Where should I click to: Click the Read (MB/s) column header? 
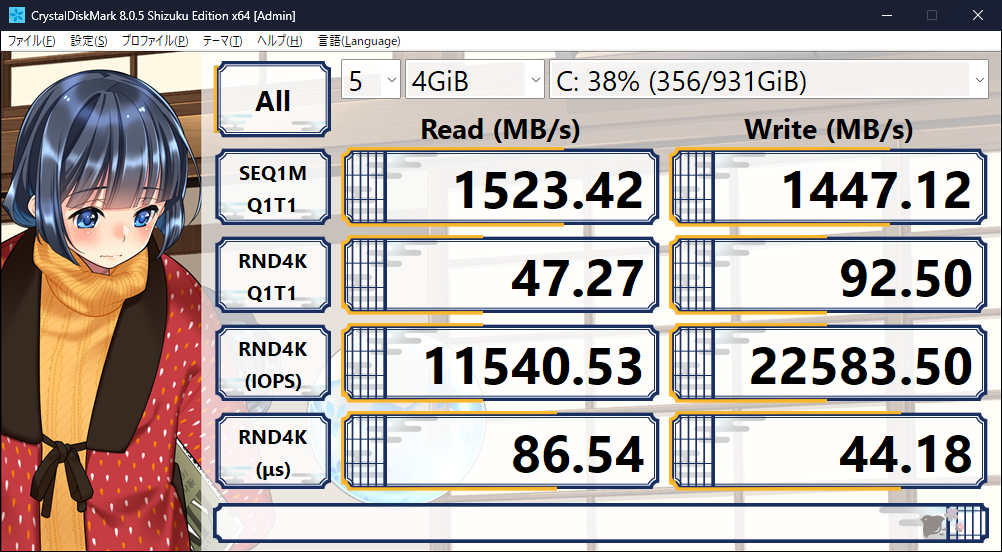pyautogui.click(x=500, y=130)
